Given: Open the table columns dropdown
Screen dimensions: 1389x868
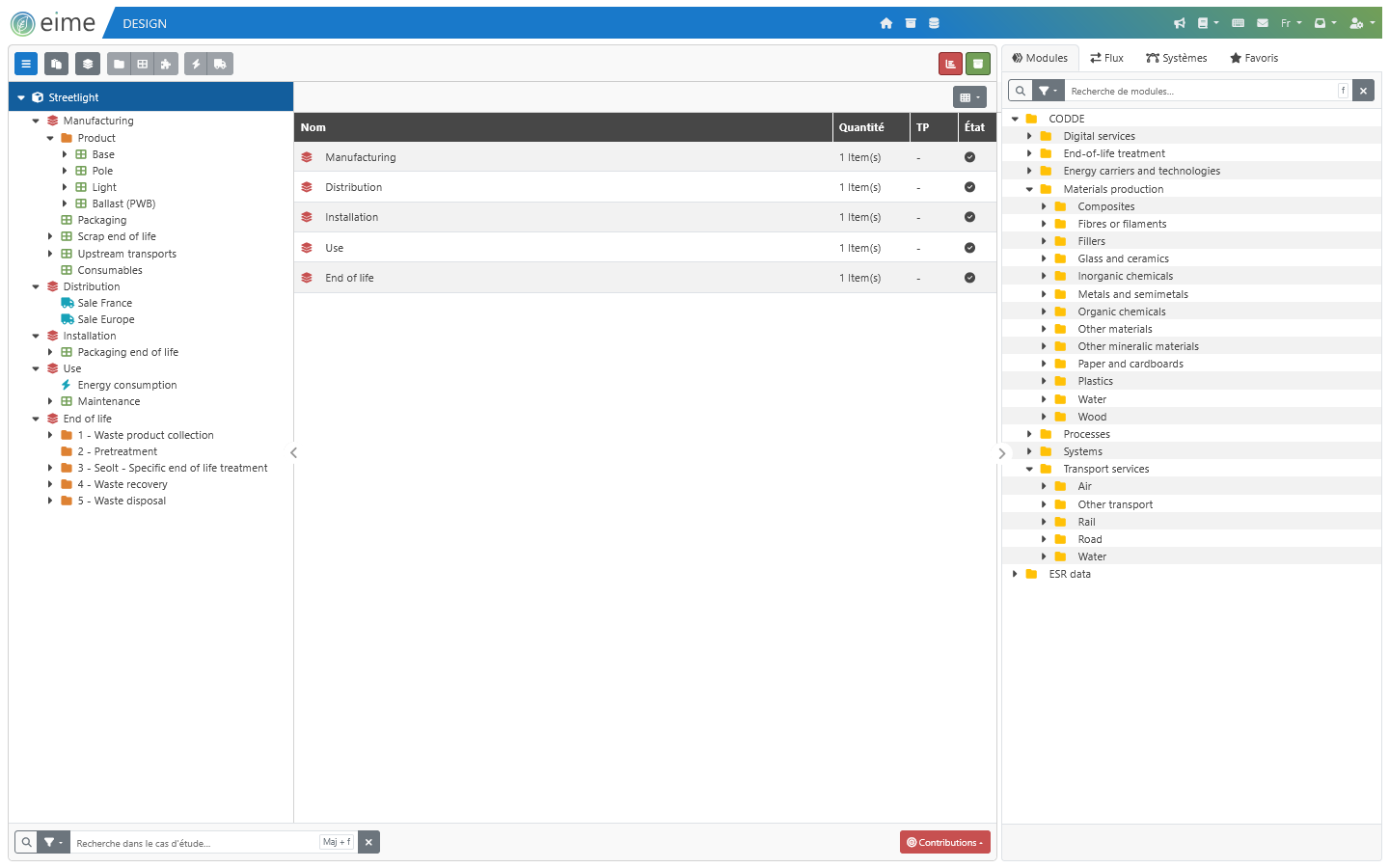Looking at the screenshot, I should 969,97.
